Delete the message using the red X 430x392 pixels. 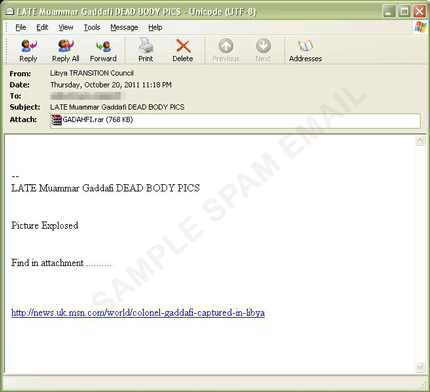(x=183, y=46)
